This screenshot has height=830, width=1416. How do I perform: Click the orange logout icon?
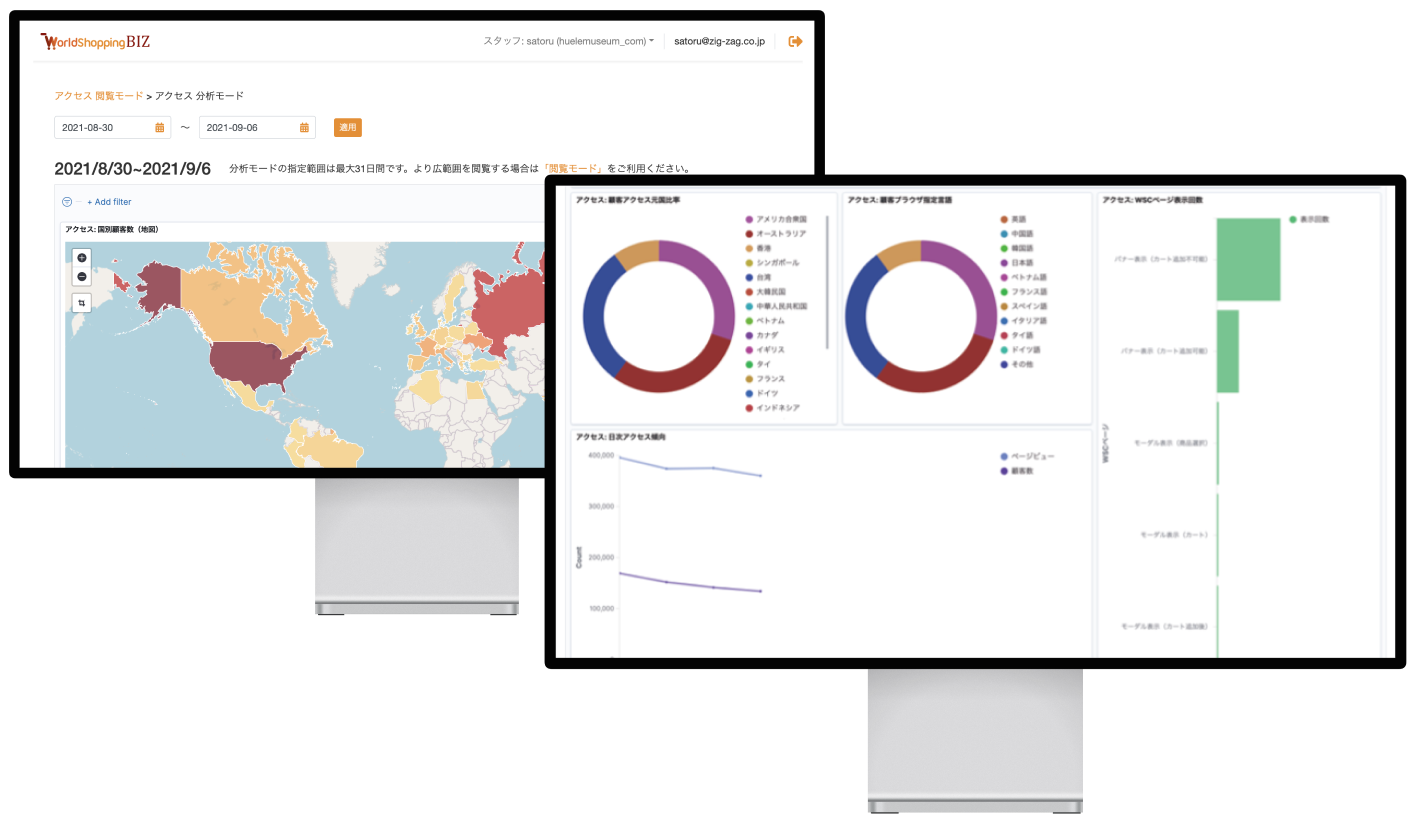tap(795, 41)
